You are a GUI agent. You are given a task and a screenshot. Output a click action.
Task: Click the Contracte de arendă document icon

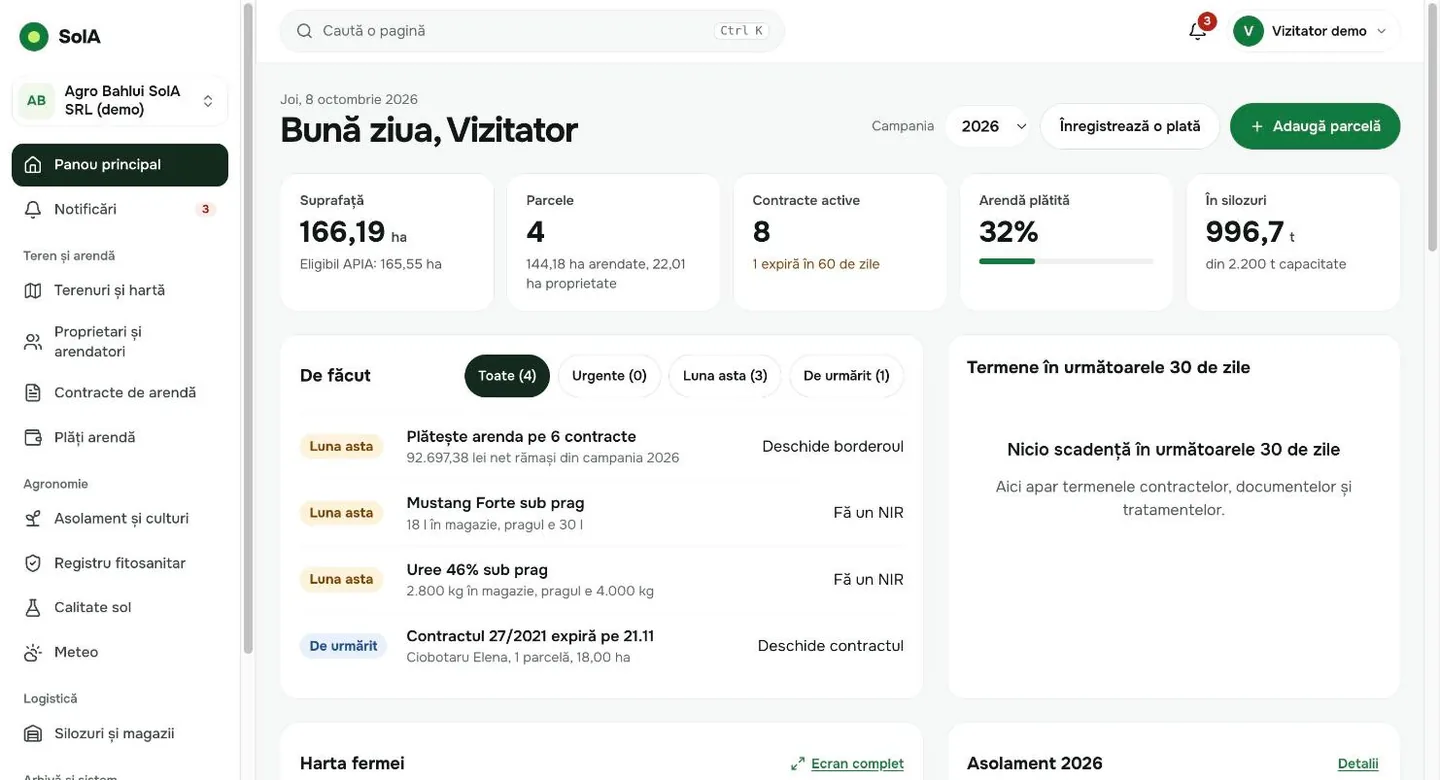33,393
